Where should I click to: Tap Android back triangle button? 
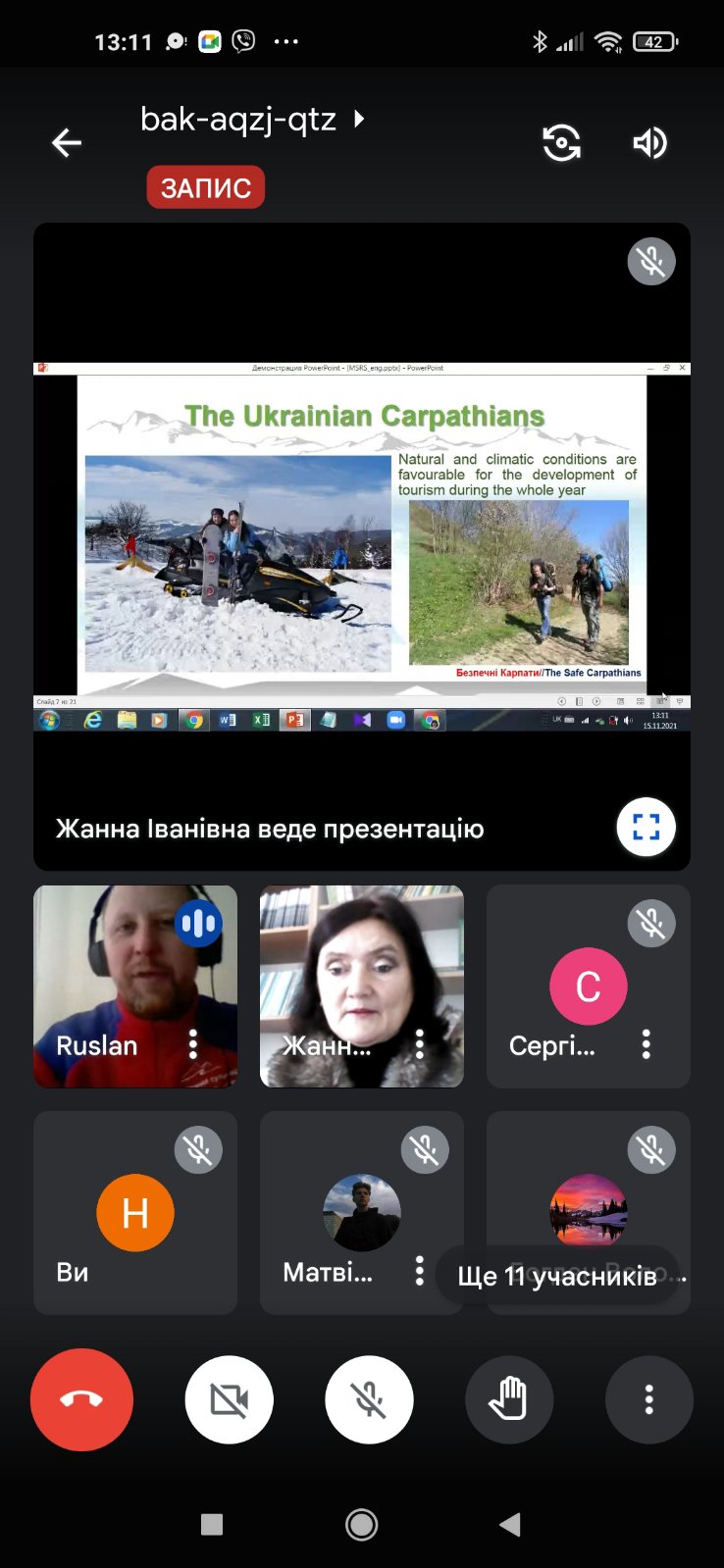point(510,1524)
